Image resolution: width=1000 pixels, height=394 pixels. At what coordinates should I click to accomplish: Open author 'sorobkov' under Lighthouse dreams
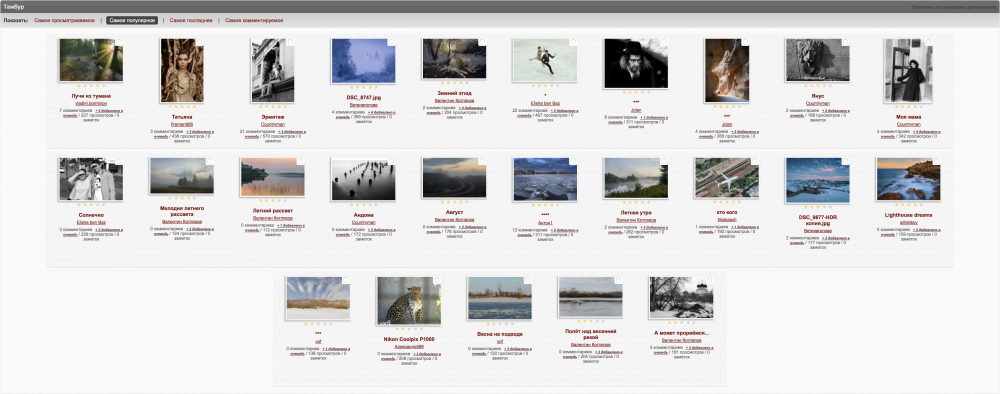click(x=908, y=222)
